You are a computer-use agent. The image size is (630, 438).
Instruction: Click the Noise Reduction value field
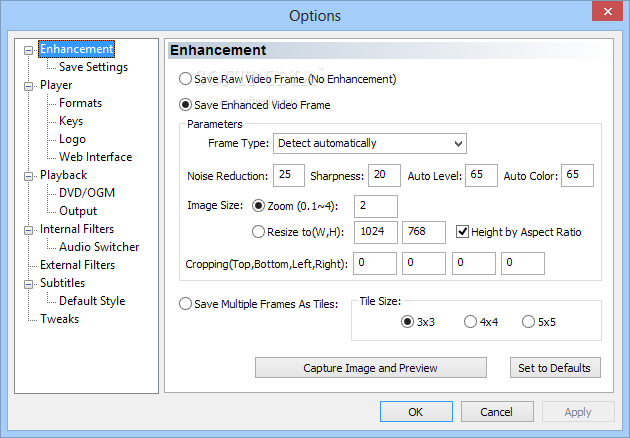click(289, 175)
